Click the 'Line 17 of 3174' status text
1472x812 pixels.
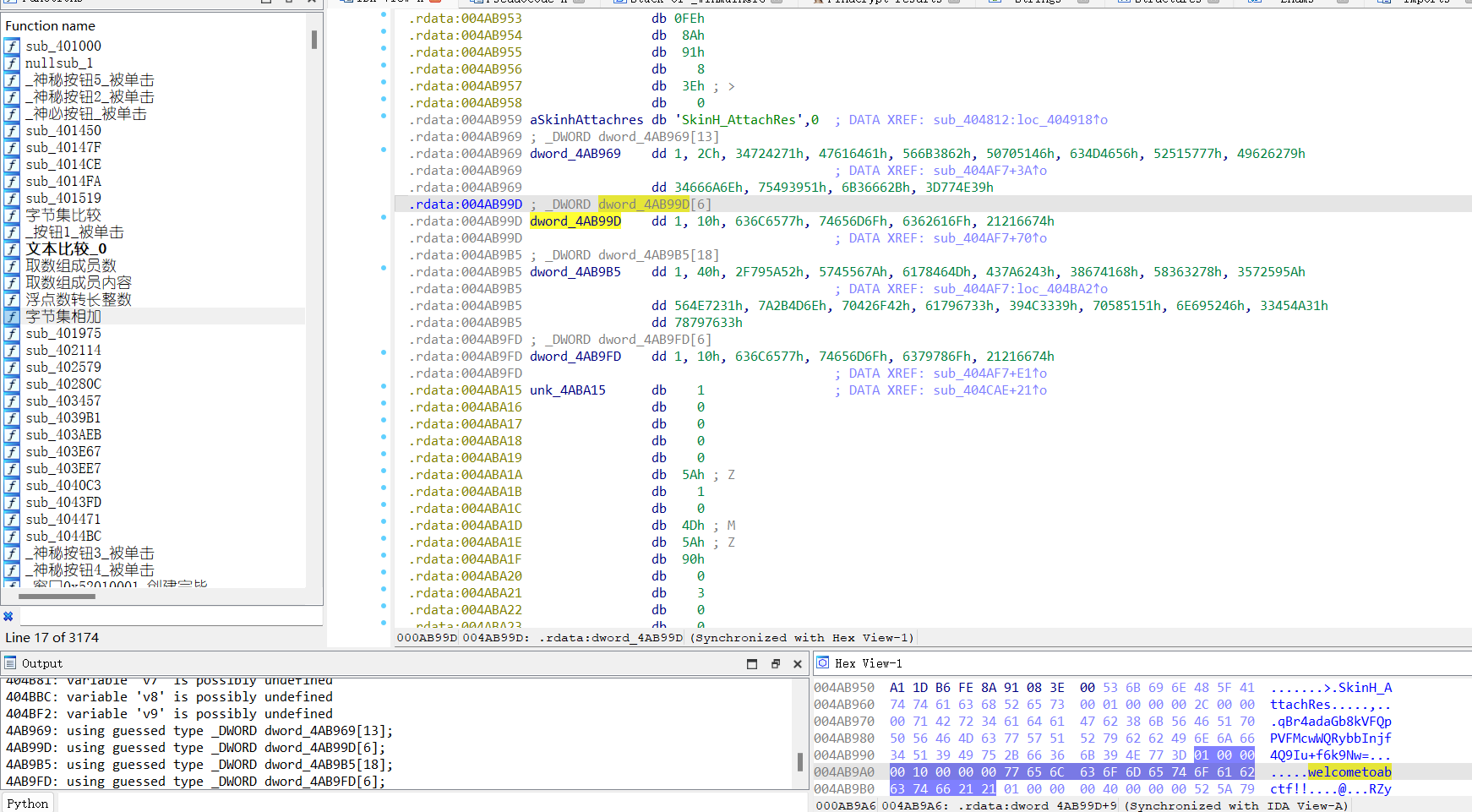tap(52, 638)
